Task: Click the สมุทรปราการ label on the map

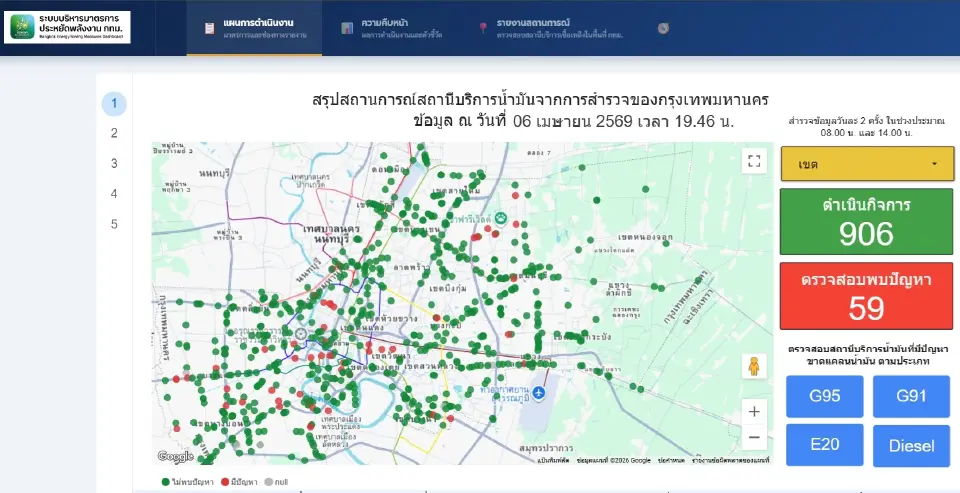Action: (546, 448)
